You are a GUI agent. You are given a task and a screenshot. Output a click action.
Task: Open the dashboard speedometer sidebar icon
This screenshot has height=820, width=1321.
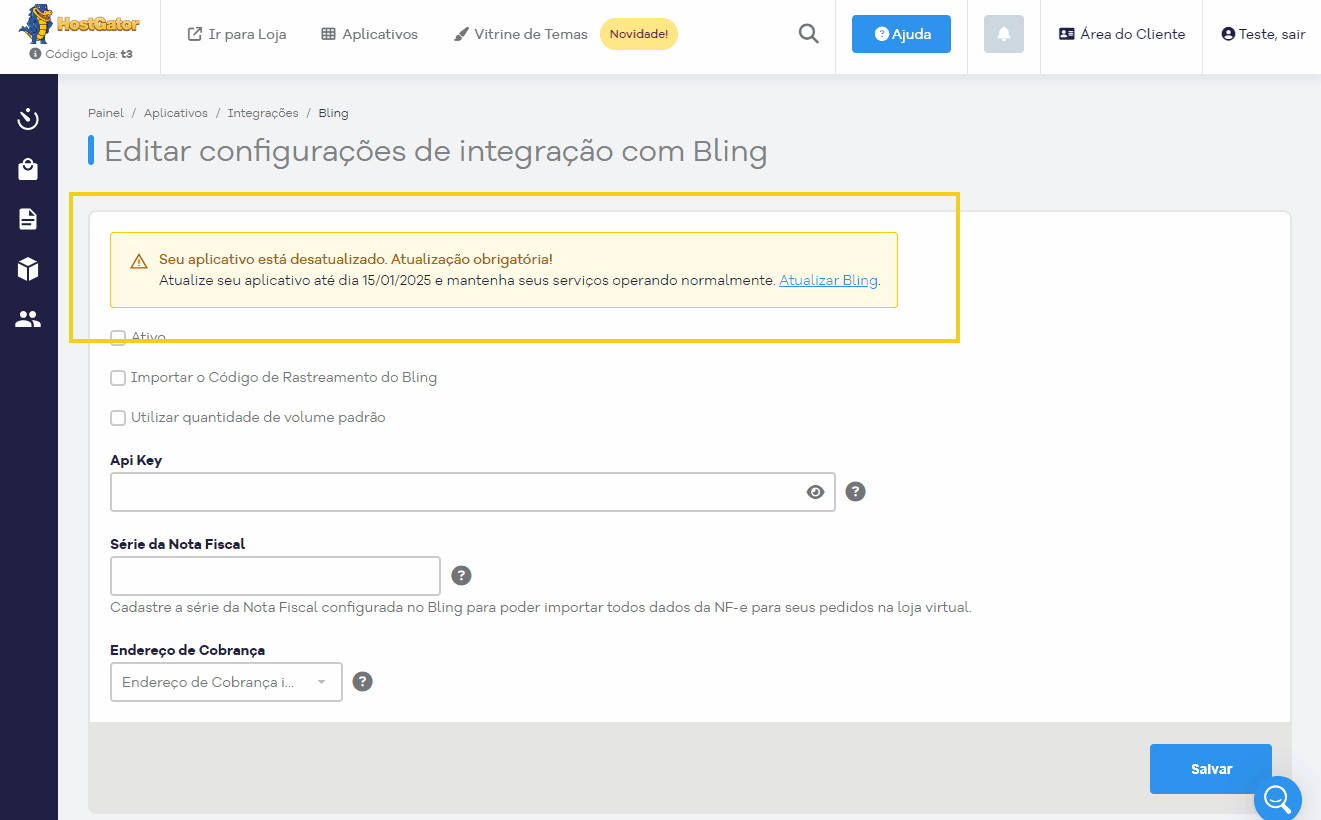click(x=28, y=120)
